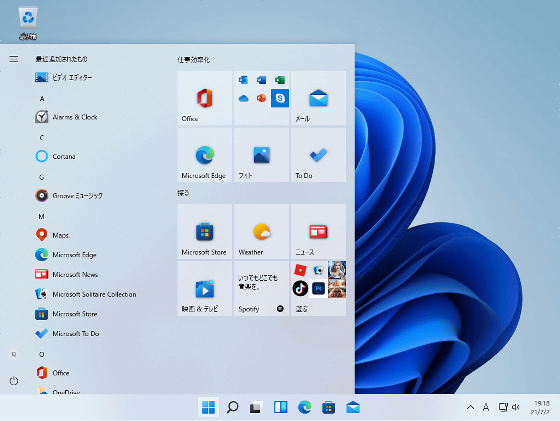
Task: Open Microsoft Store from the taskbar
Action: [328, 407]
